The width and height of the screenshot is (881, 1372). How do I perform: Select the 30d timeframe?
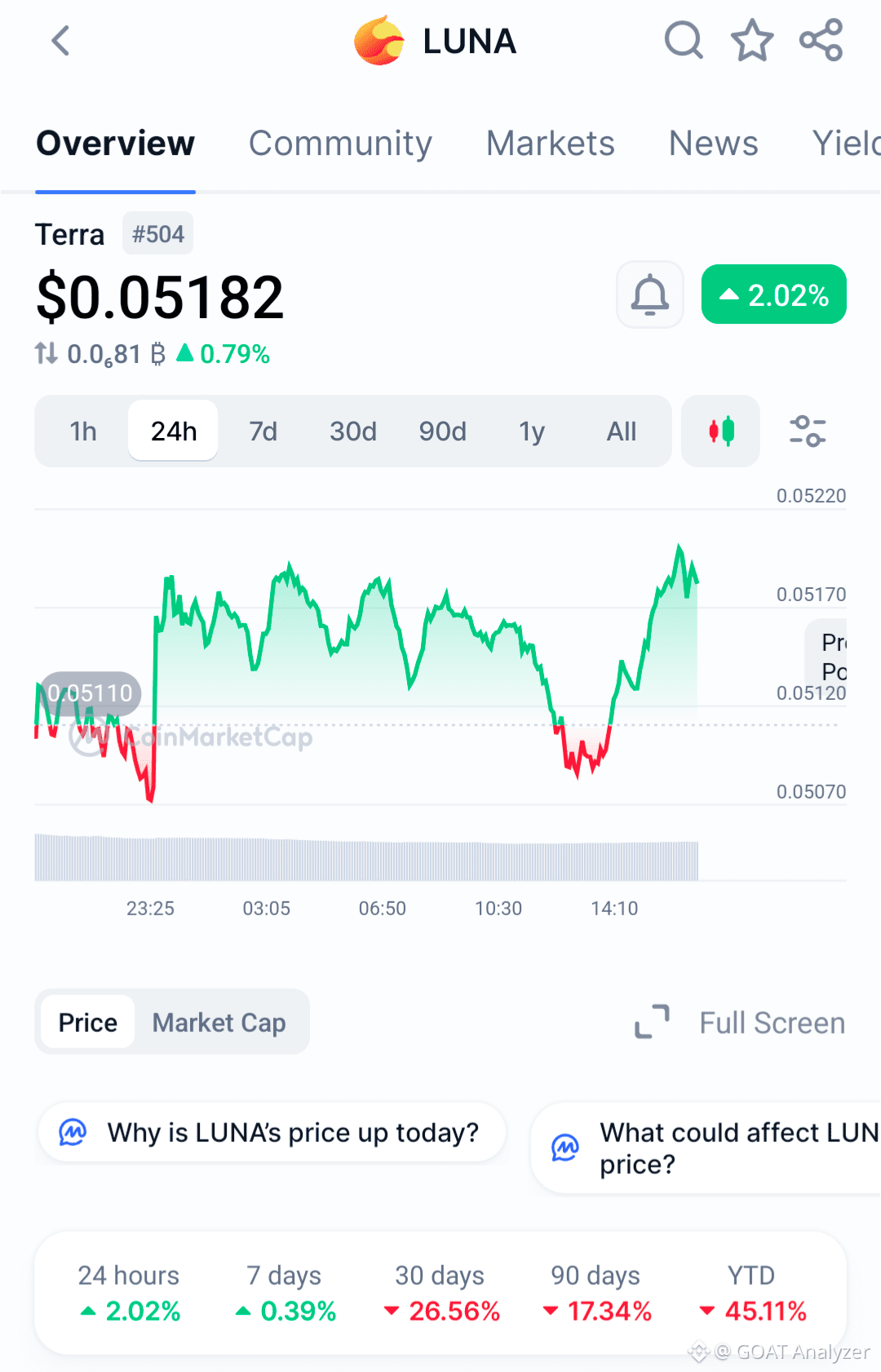point(353,431)
